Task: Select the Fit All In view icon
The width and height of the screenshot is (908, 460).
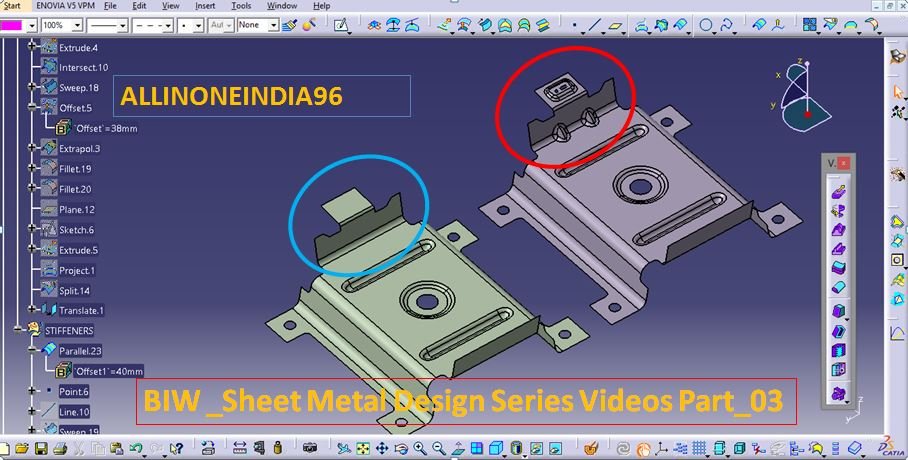Action: (363, 448)
